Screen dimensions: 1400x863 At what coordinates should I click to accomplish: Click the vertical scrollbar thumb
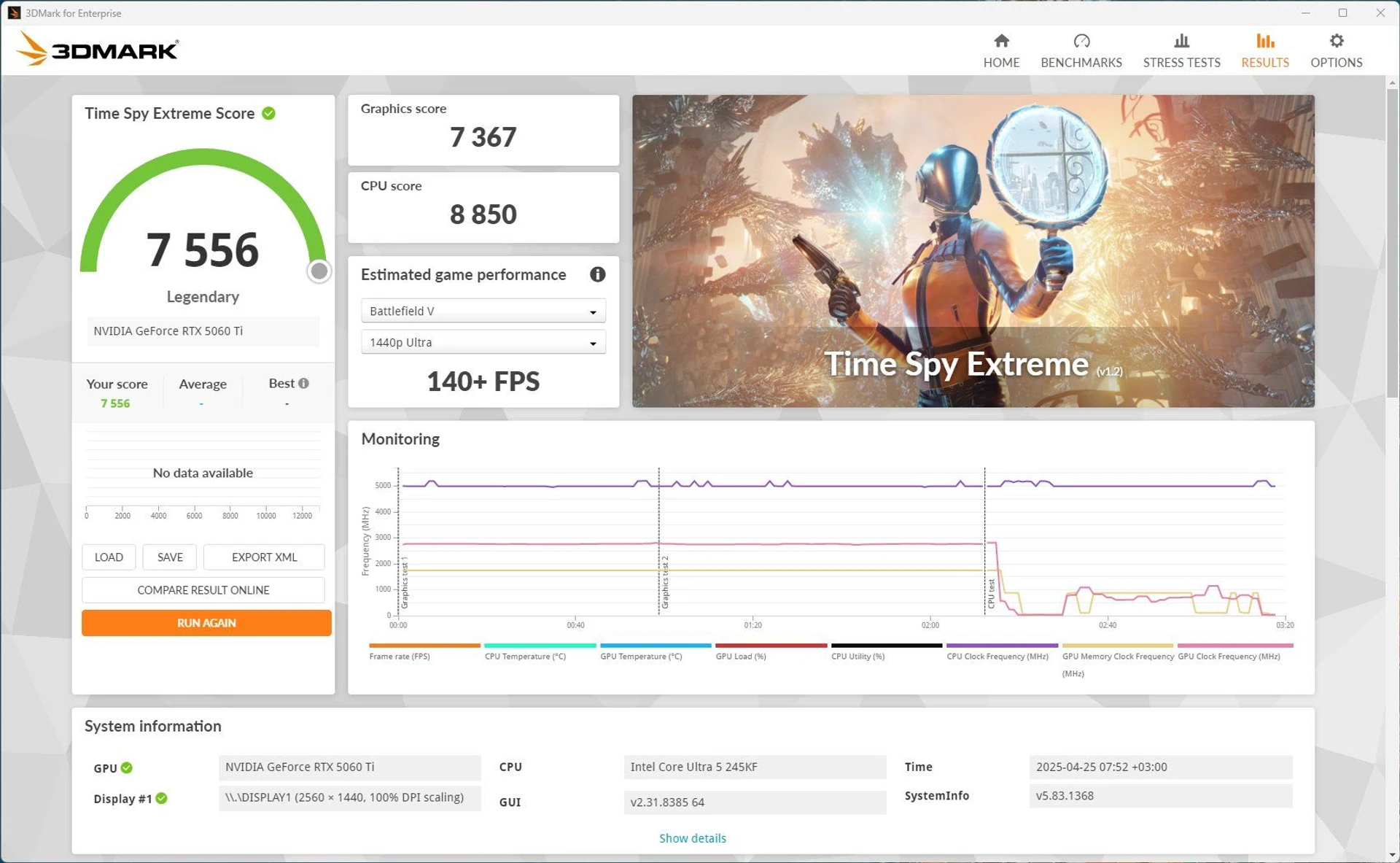[1392, 243]
